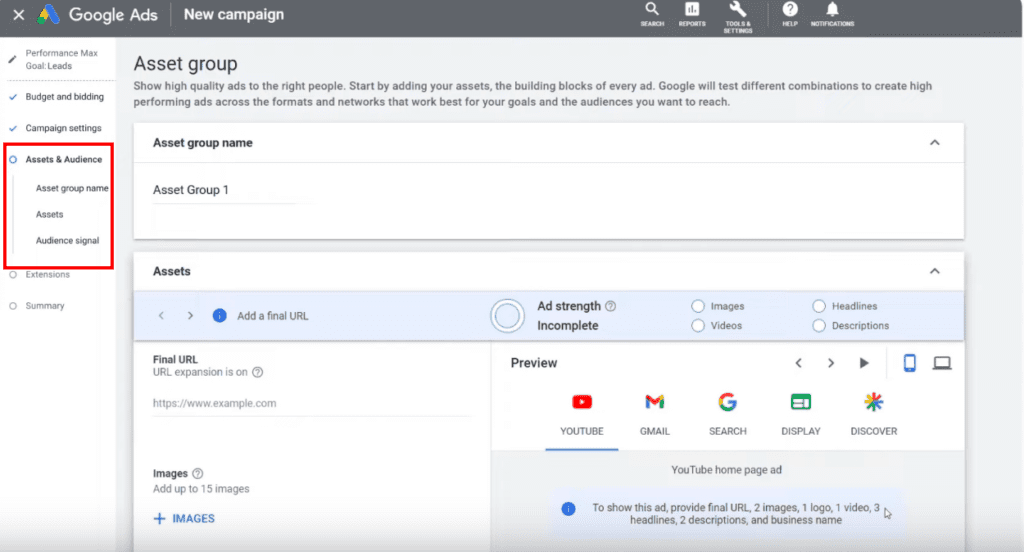The image size is (1024, 552).
Task: Jump to Audience signal sub-step
Action: tap(67, 240)
